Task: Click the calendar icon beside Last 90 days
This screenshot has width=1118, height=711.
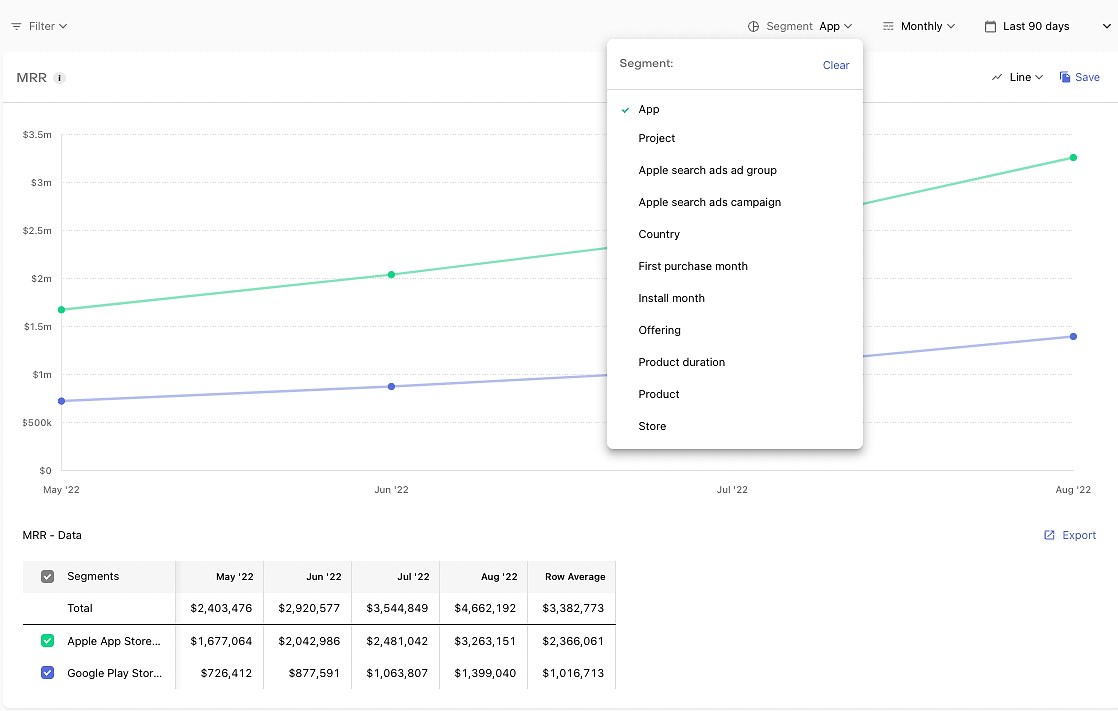Action: (x=990, y=26)
